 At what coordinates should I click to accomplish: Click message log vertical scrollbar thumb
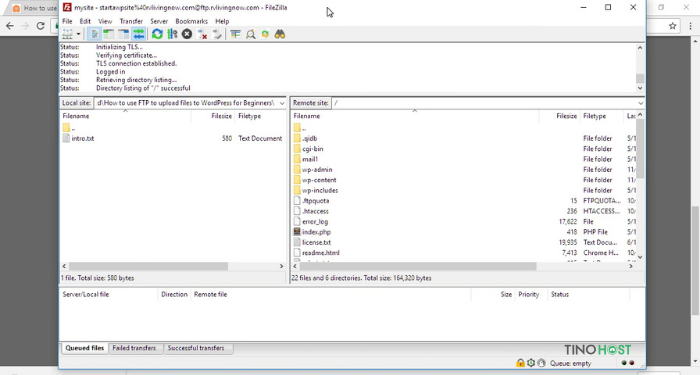[640, 79]
